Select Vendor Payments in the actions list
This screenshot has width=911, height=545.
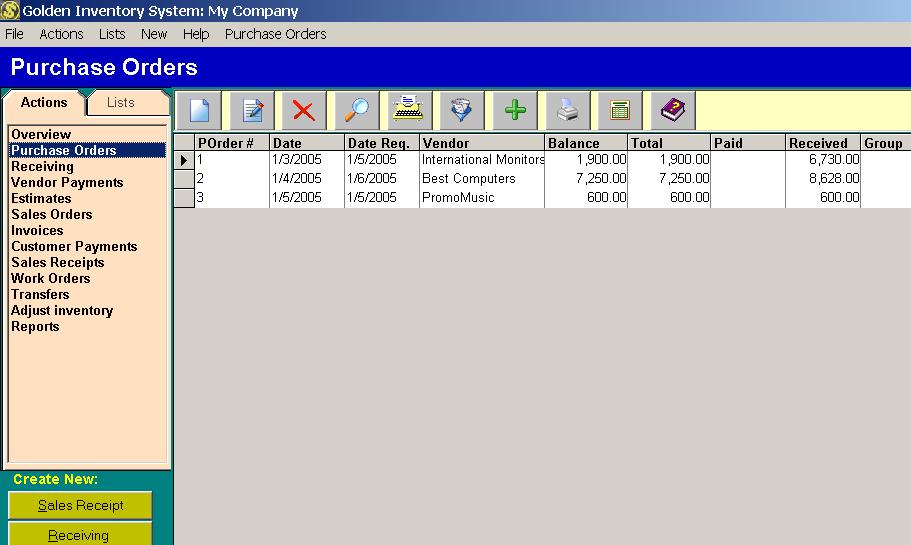67,182
